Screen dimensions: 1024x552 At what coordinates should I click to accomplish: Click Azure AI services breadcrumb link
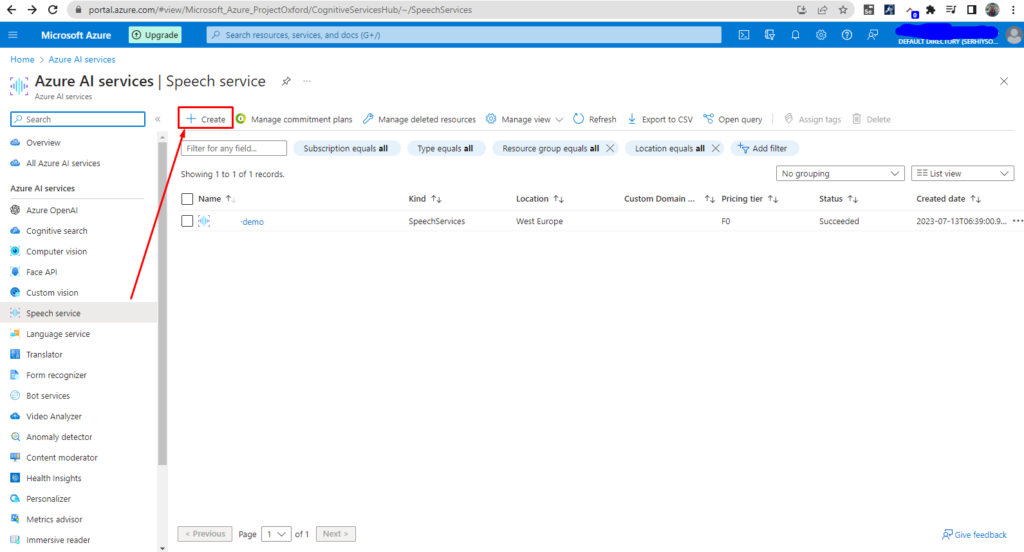pos(82,59)
